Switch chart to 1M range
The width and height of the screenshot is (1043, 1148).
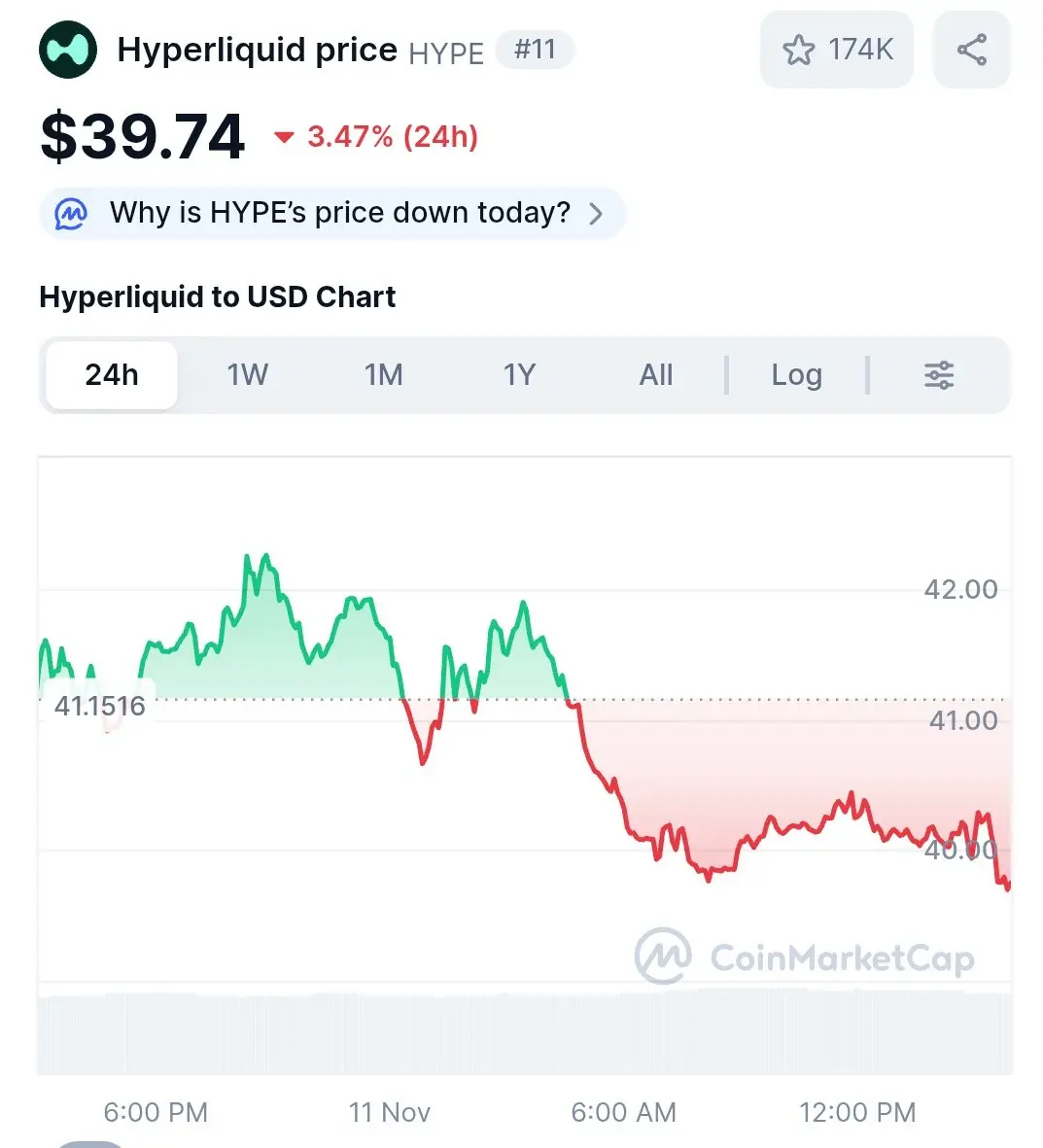(x=383, y=375)
